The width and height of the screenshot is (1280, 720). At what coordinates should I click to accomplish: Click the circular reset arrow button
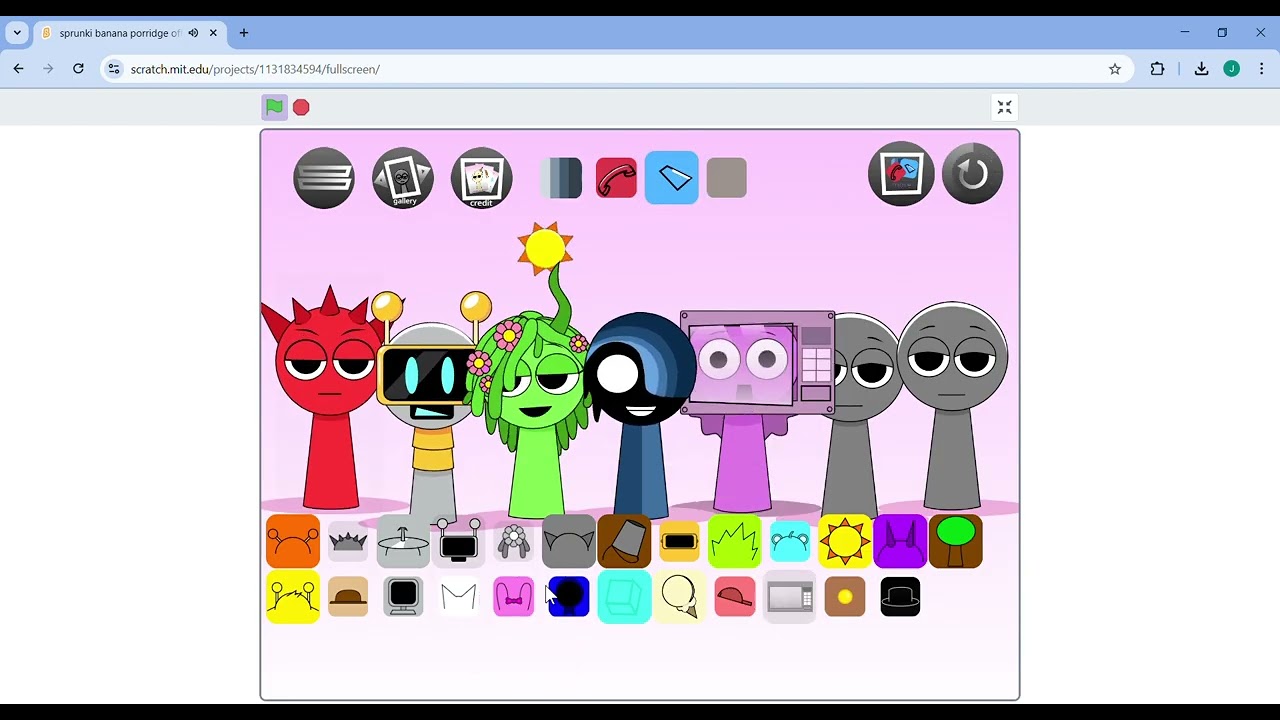pyautogui.click(x=972, y=174)
